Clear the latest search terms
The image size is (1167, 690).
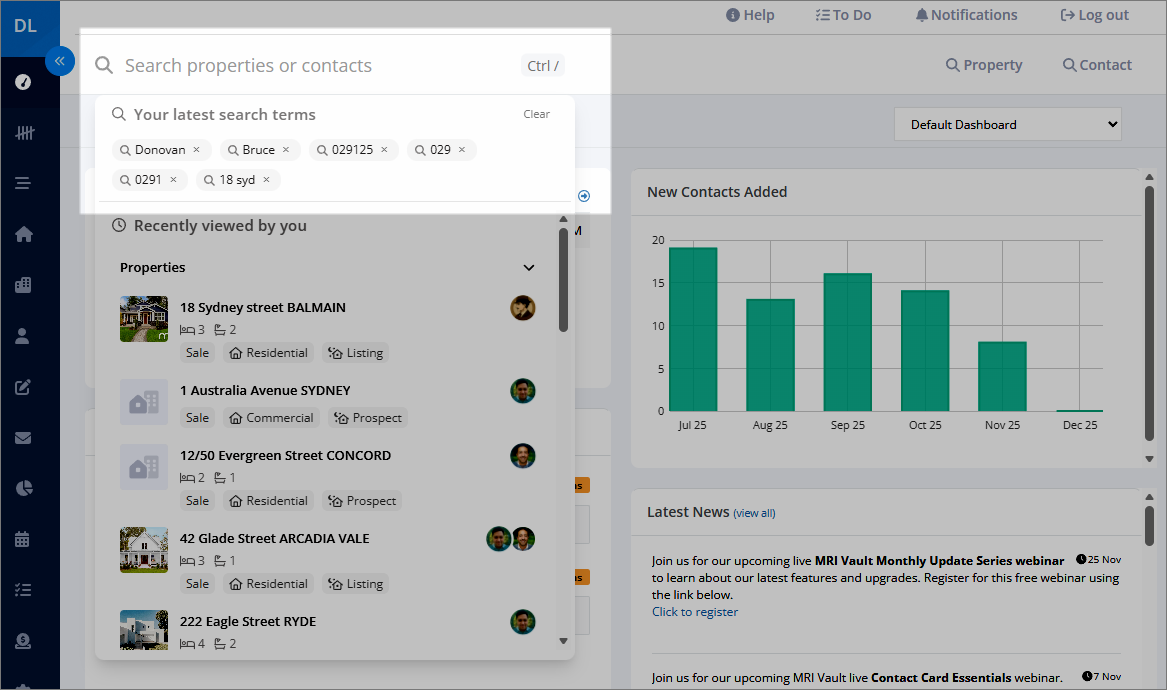tap(537, 114)
